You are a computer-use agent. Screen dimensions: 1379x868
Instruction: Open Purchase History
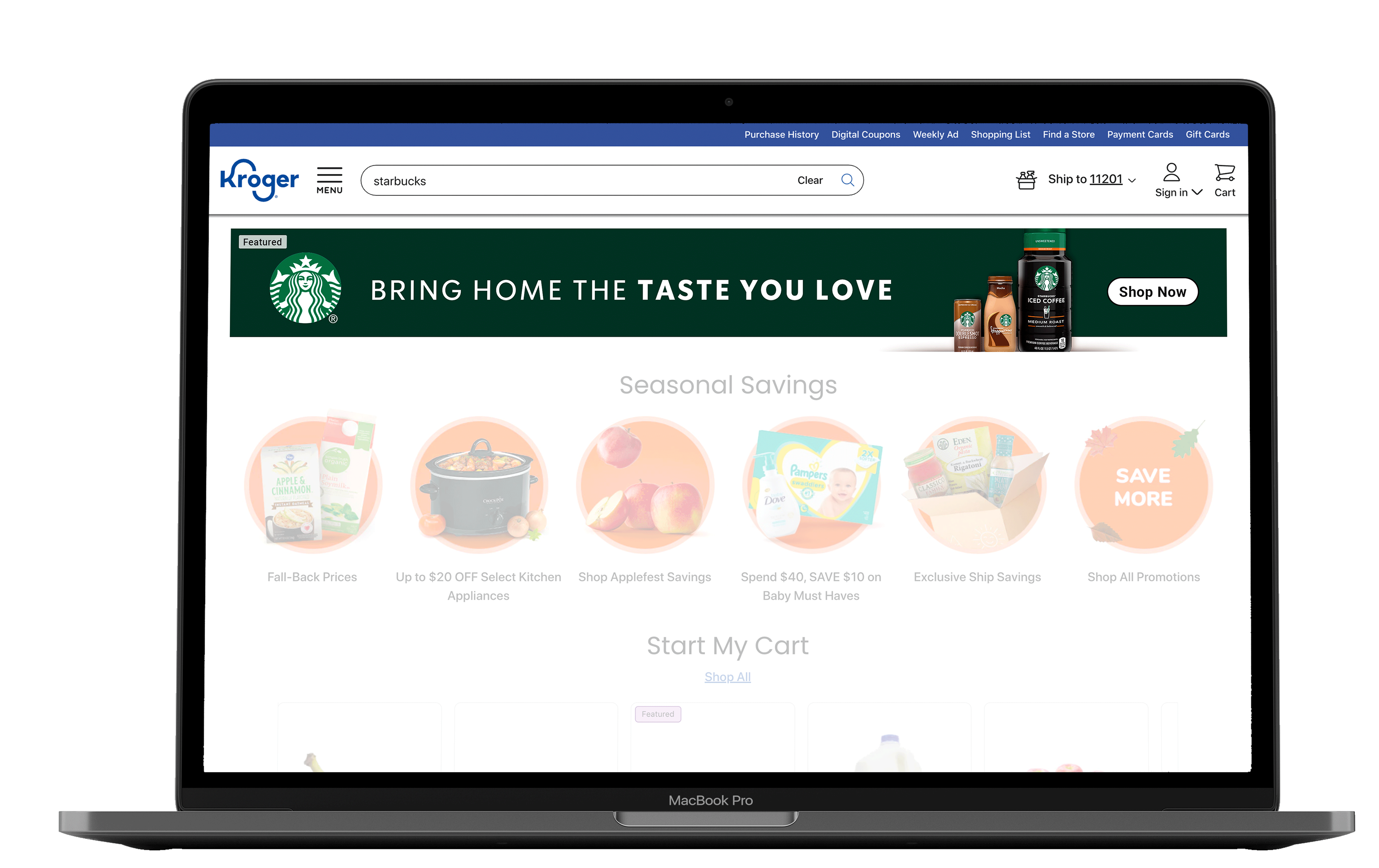tap(781, 135)
